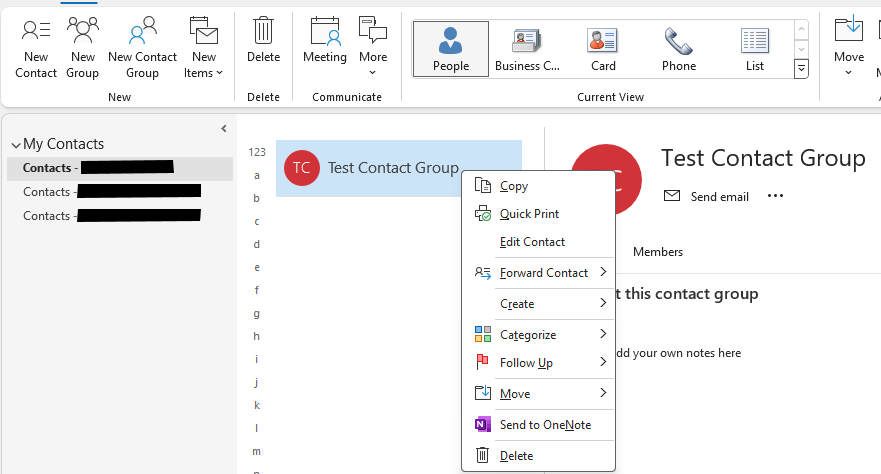The width and height of the screenshot is (881, 474).
Task: Create a New Contact Group
Action: [x=142, y=48]
